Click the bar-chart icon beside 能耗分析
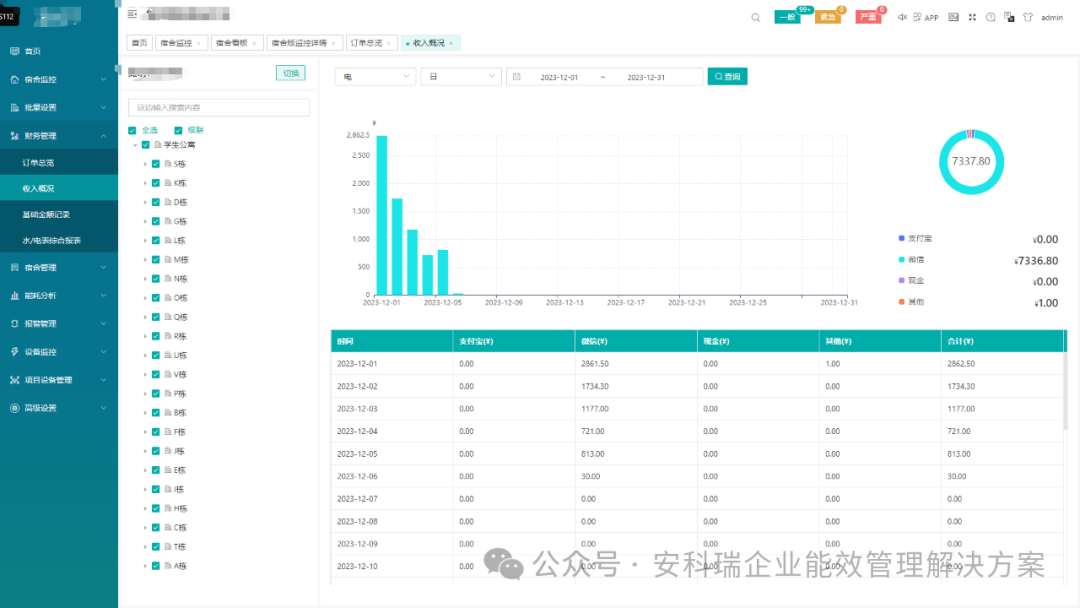Viewport: 1080px width, 608px height. pyautogui.click(x=14, y=295)
